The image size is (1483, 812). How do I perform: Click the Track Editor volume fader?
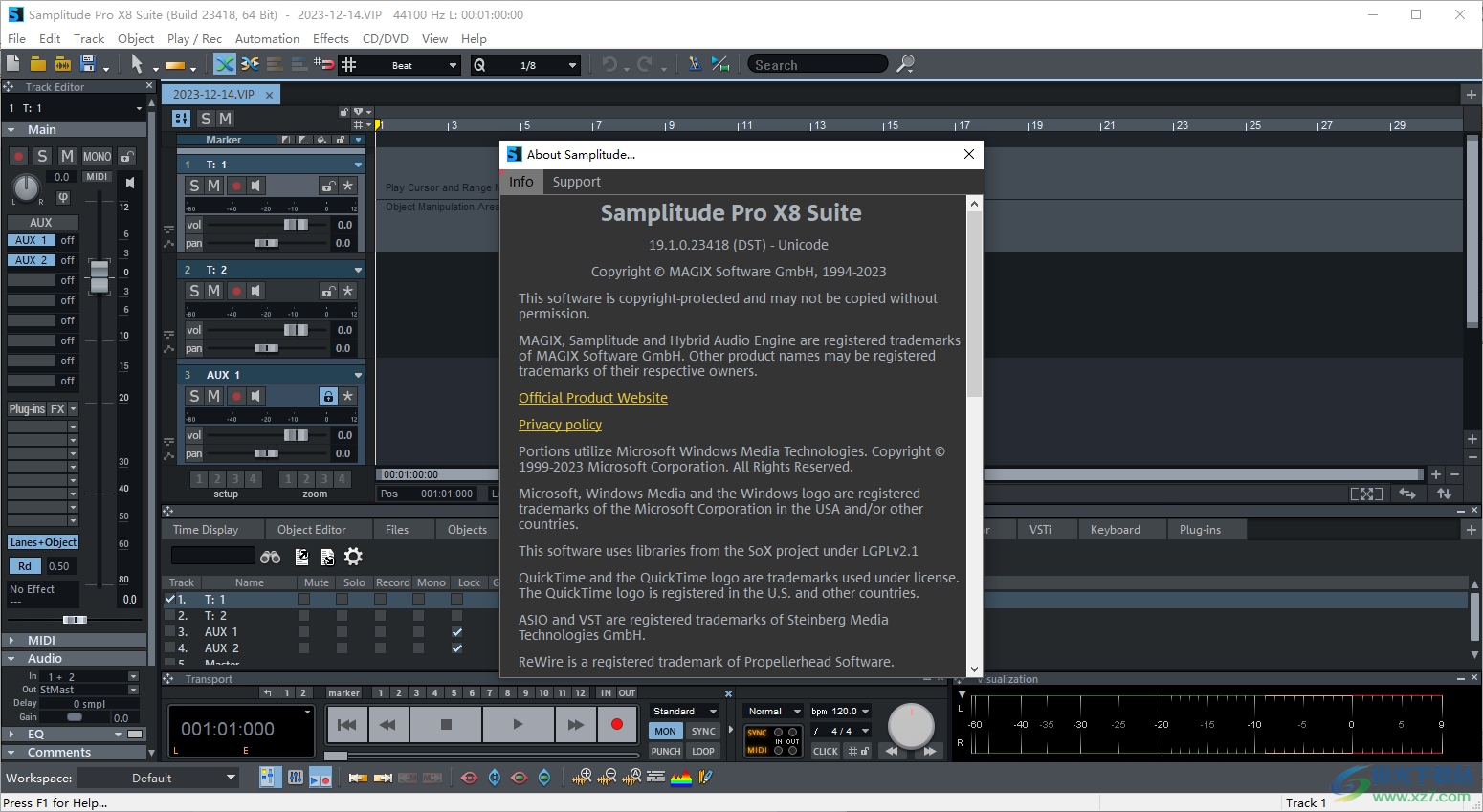point(100,275)
